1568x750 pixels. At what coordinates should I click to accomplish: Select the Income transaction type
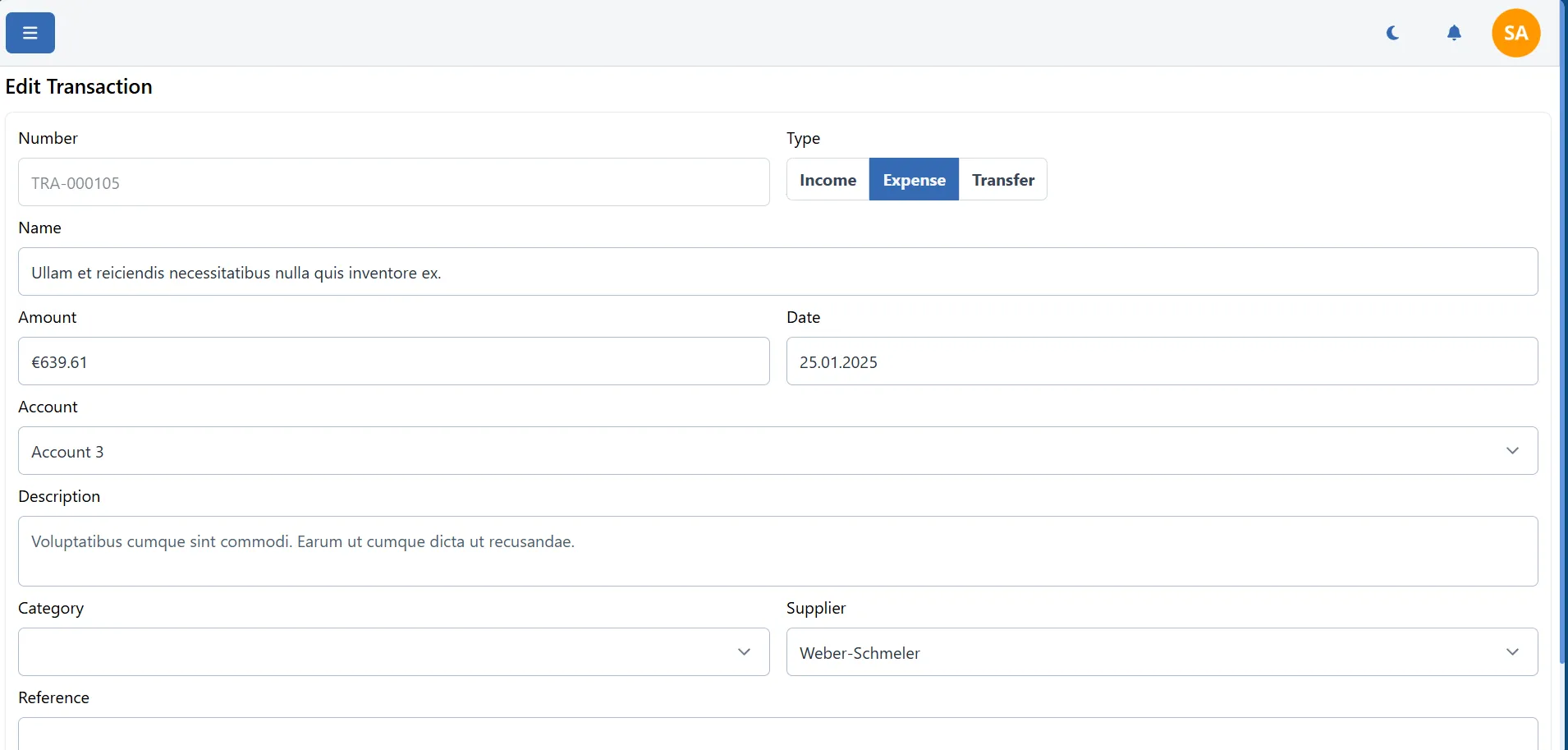828,179
